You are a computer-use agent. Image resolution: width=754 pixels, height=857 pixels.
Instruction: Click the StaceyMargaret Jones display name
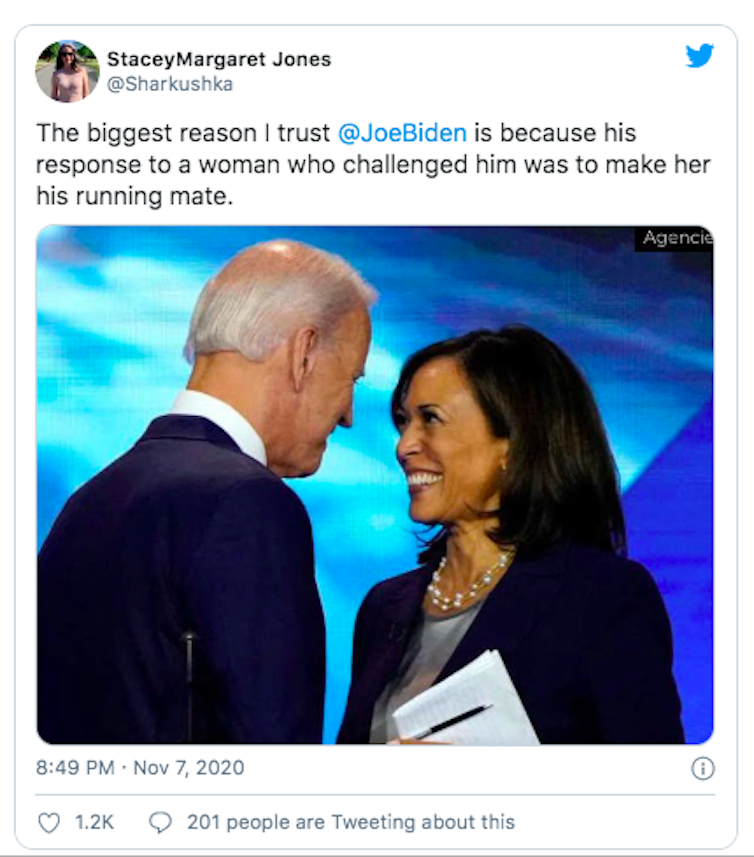pos(219,59)
